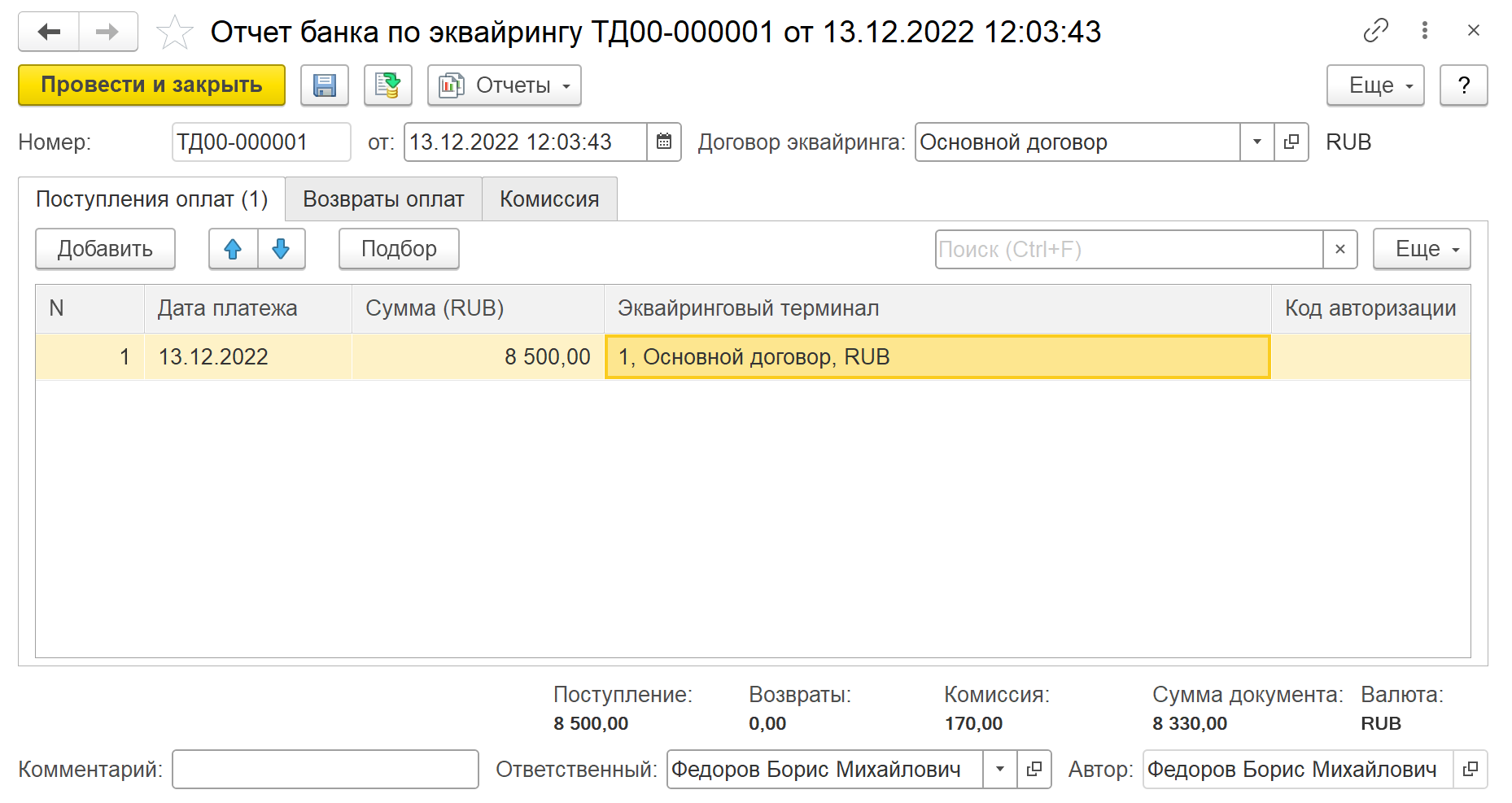Switch to the Возвраты оплат tab
1512x803 pixels.
(383, 199)
